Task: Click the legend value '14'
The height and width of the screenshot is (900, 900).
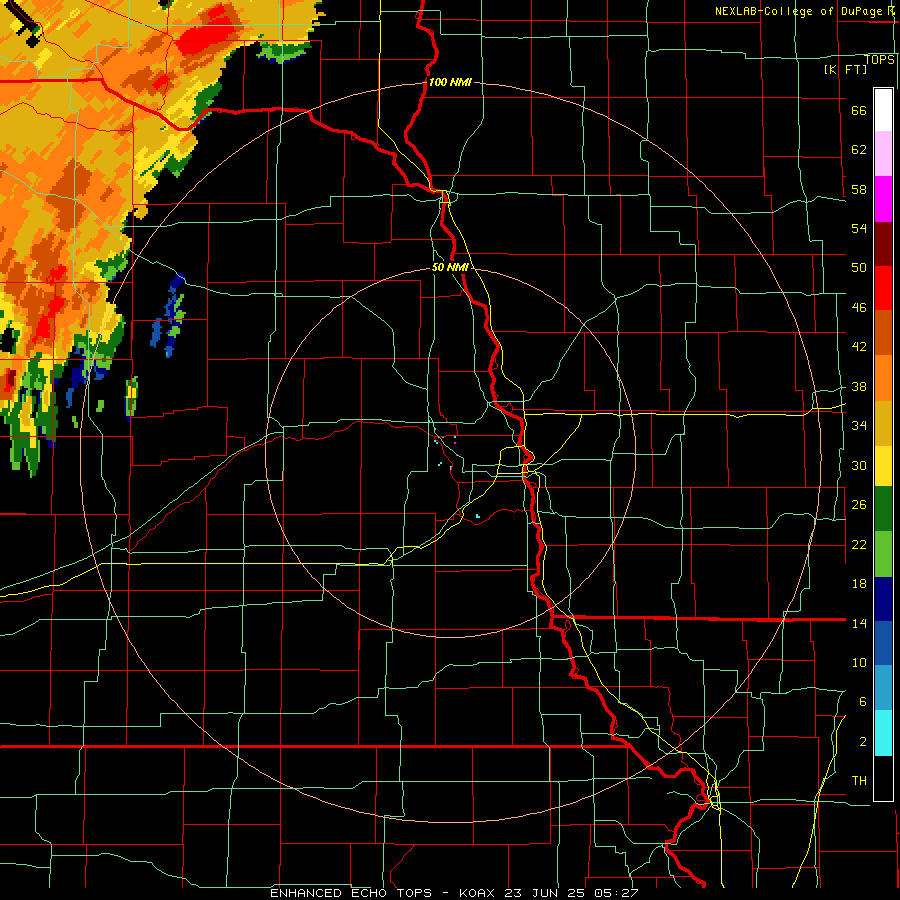Action: (859, 623)
